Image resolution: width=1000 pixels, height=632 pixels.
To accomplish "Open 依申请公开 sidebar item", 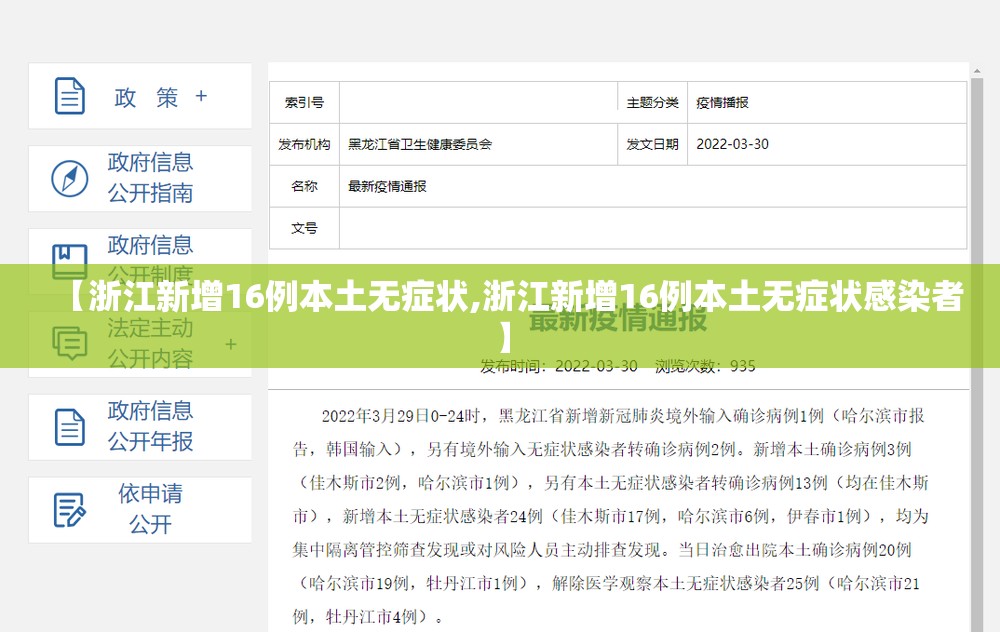I will [140, 510].
